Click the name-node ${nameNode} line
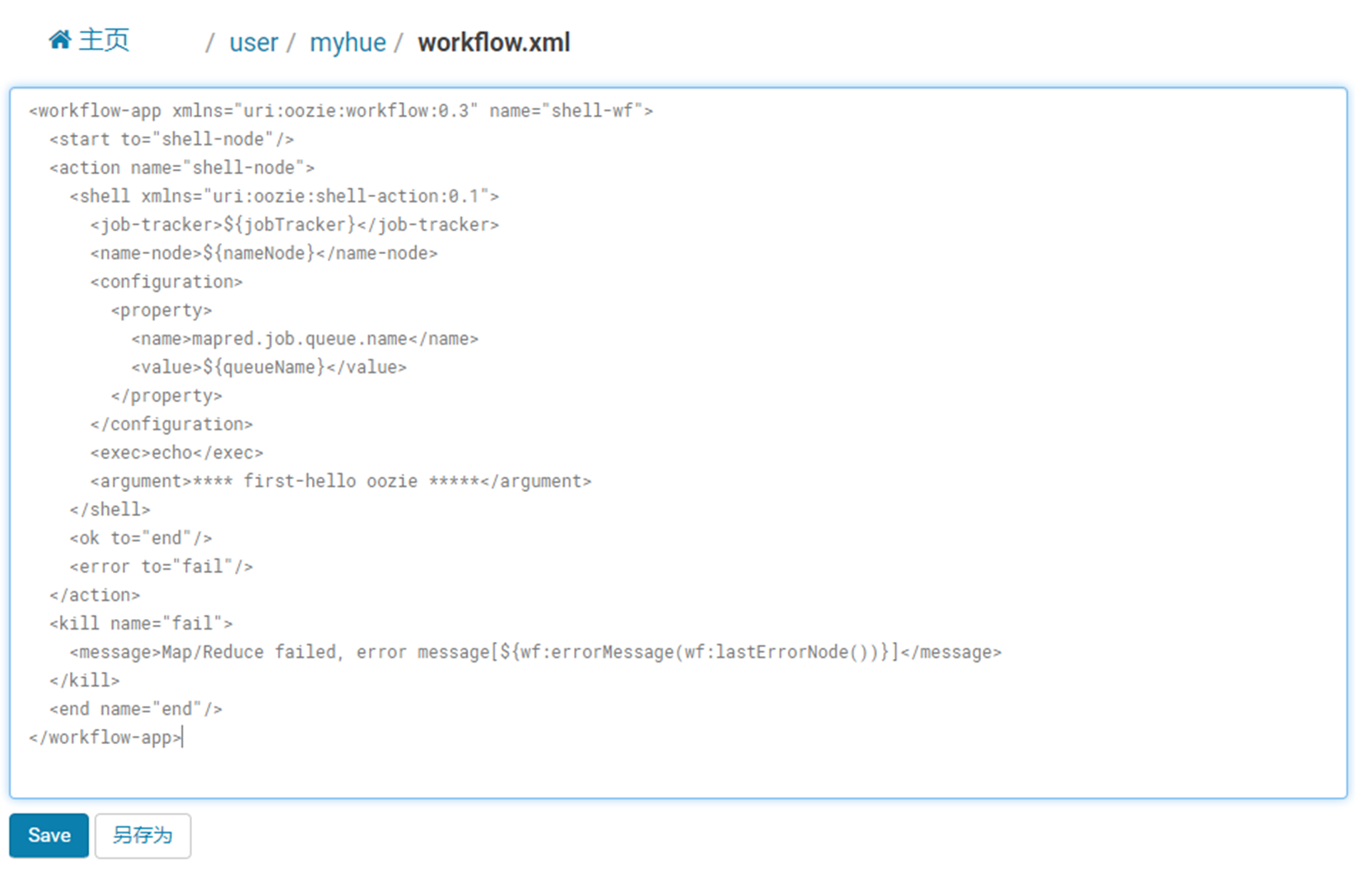 click(264, 253)
